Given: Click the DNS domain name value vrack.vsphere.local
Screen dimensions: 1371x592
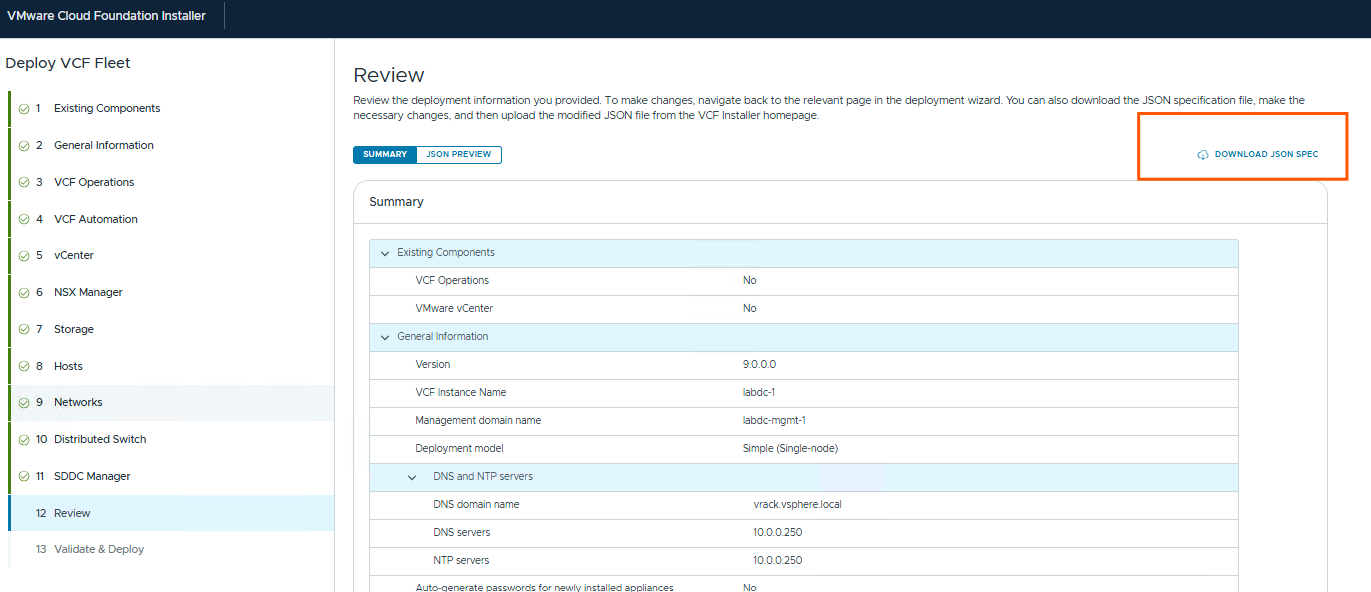Looking at the screenshot, I should point(797,504).
